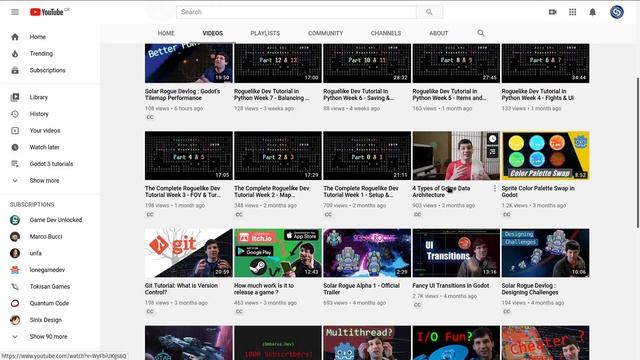Viewport: 640px width, 360px height.
Task: Open Roguelike Dev Tutorial Week 4 title
Action: coord(538,95)
